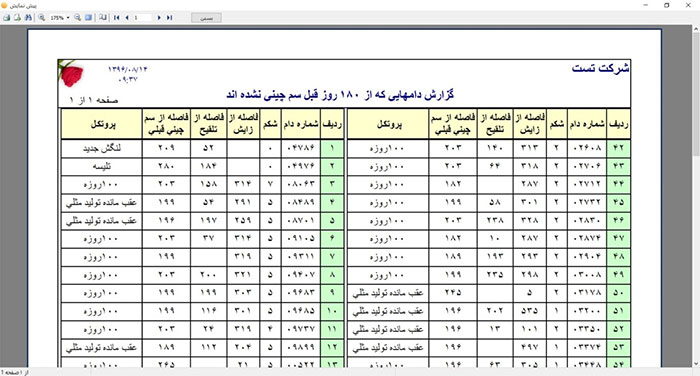700x376 pixels.
Task: Click the report date ۱۳۹۶/۰۸/۱۴
Action: pyautogui.click(x=128, y=69)
